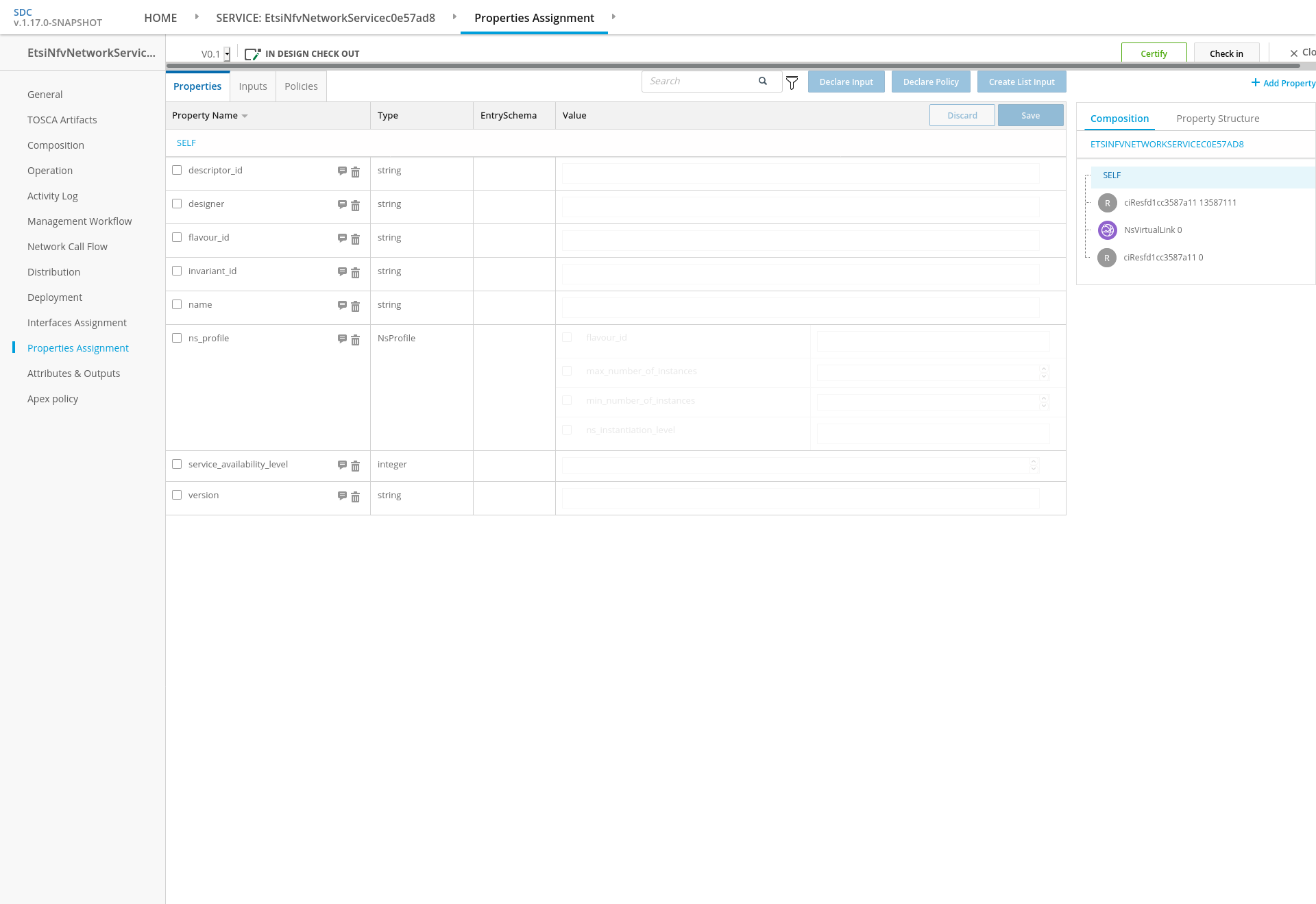
Task: Click the service_availability_level value stepper
Action: click(x=1034, y=465)
